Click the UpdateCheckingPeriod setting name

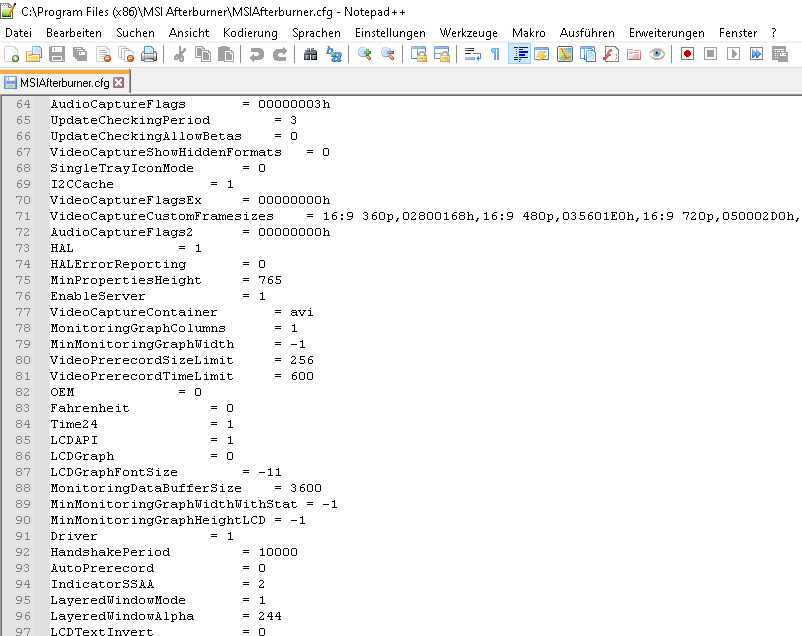(130, 120)
